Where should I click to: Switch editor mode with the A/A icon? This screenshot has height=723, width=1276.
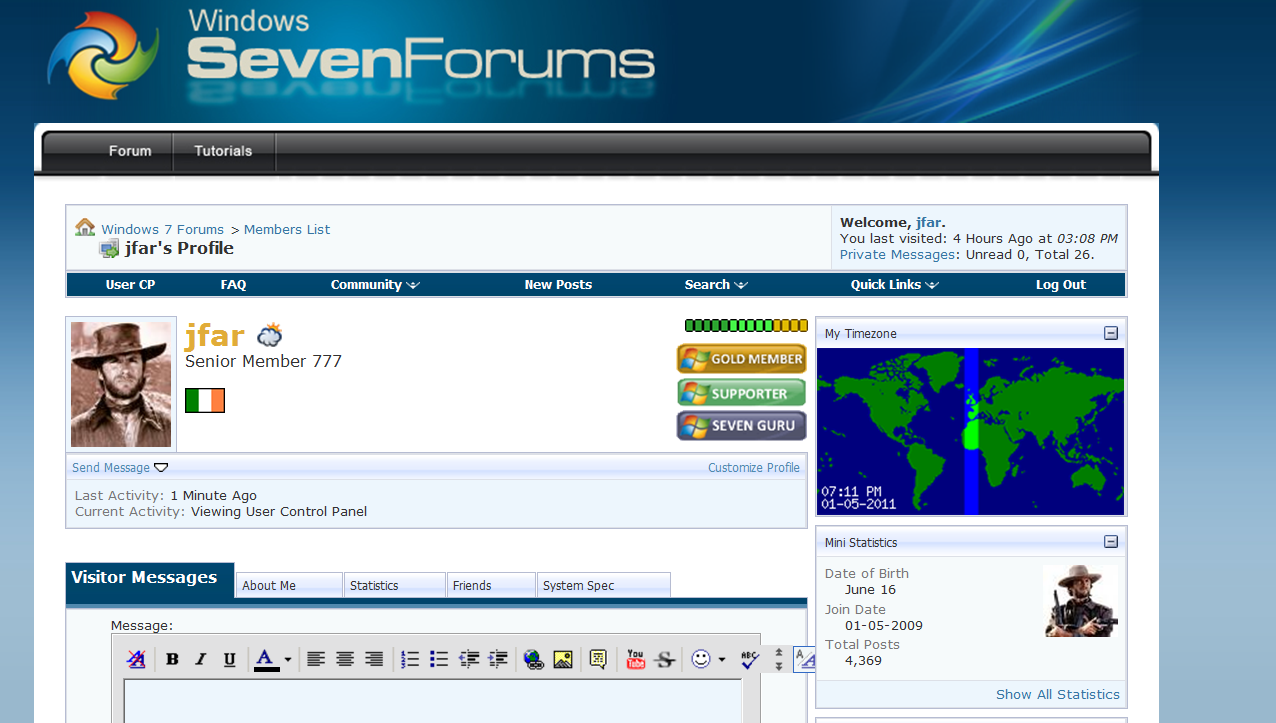[x=805, y=659]
